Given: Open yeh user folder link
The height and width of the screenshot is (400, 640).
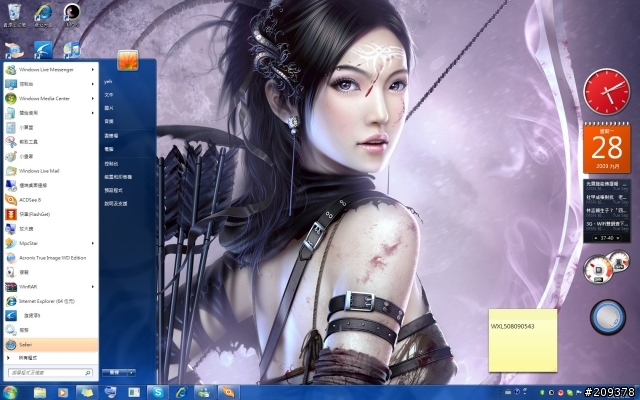Looking at the screenshot, I should pyautogui.click(x=108, y=82).
